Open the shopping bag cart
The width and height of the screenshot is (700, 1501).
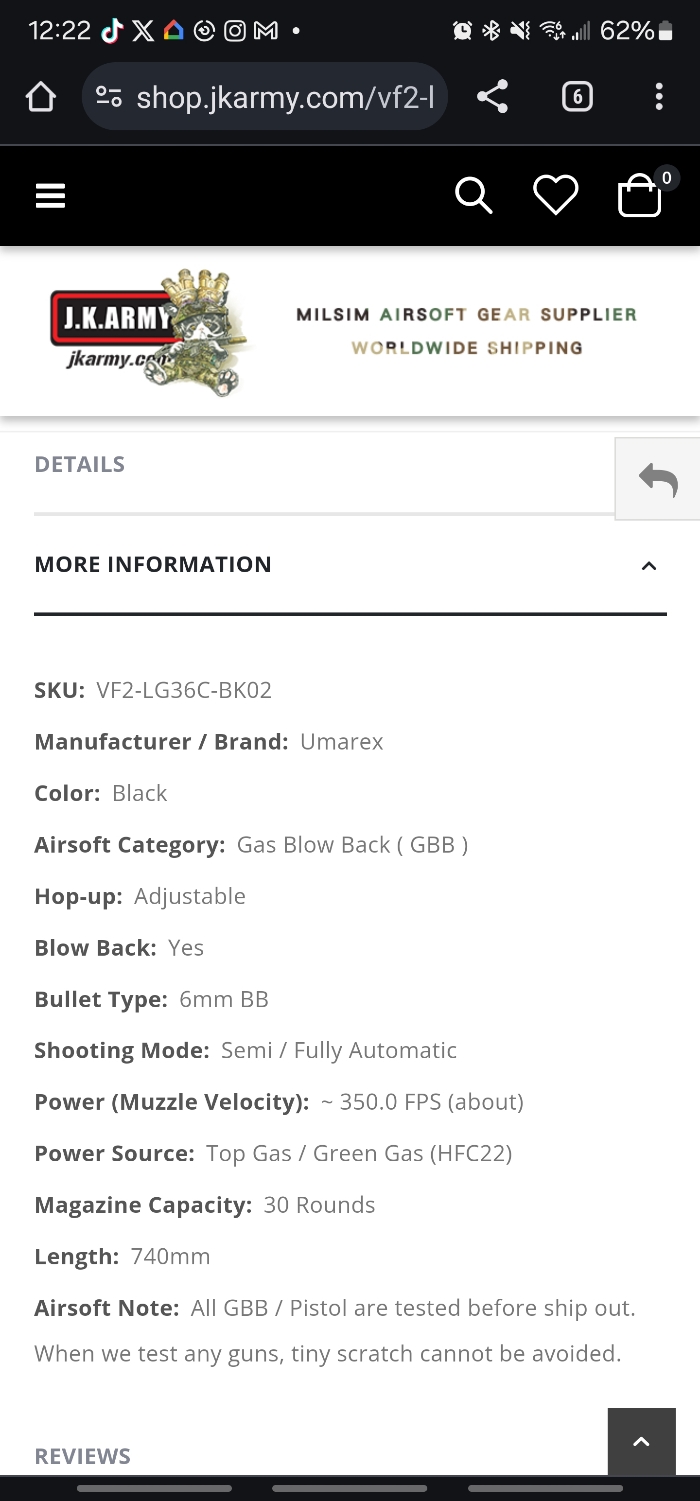640,195
